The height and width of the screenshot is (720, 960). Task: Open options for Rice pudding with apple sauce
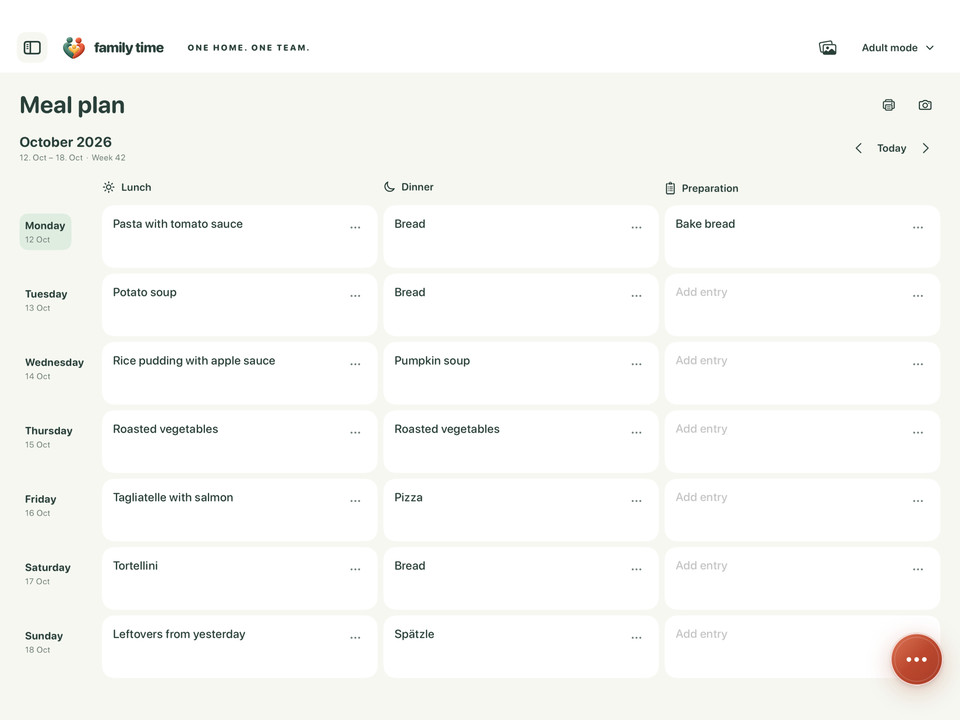355,364
